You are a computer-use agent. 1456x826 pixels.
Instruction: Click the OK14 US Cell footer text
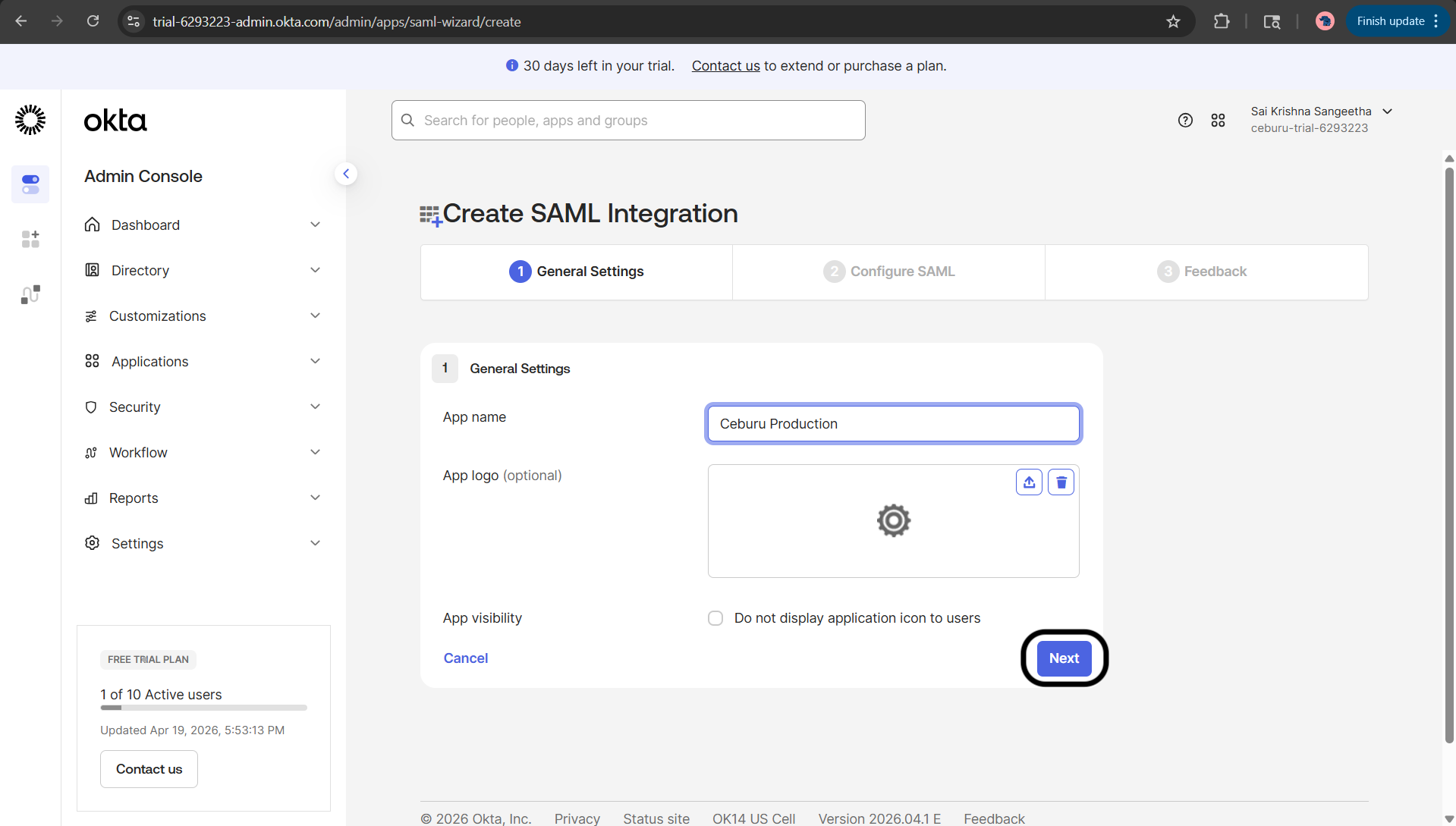tap(753, 818)
